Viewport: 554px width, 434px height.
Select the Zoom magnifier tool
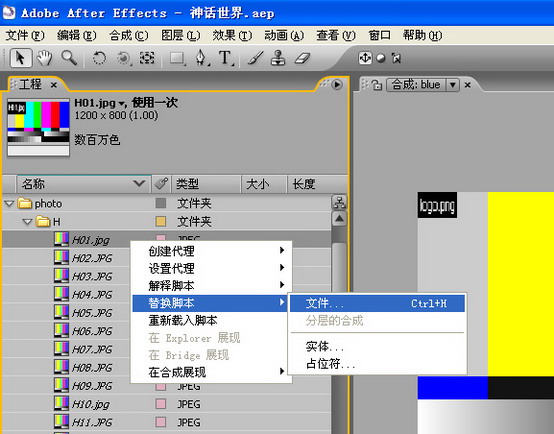pos(69,58)
